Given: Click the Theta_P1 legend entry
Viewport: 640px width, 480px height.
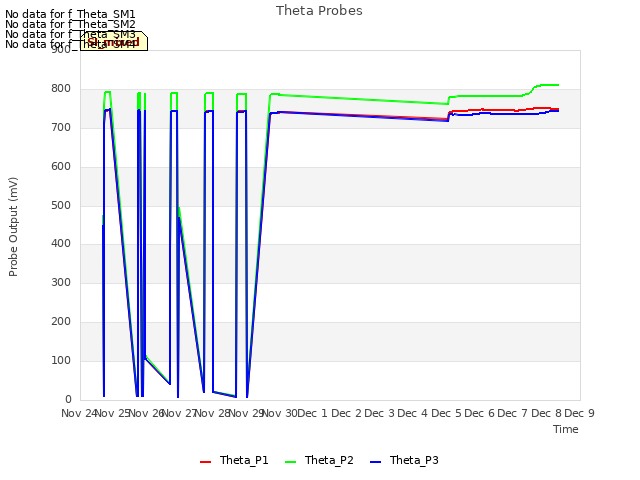Looking at the screenshot, I should pyautogui.click(x=234, y=460).
